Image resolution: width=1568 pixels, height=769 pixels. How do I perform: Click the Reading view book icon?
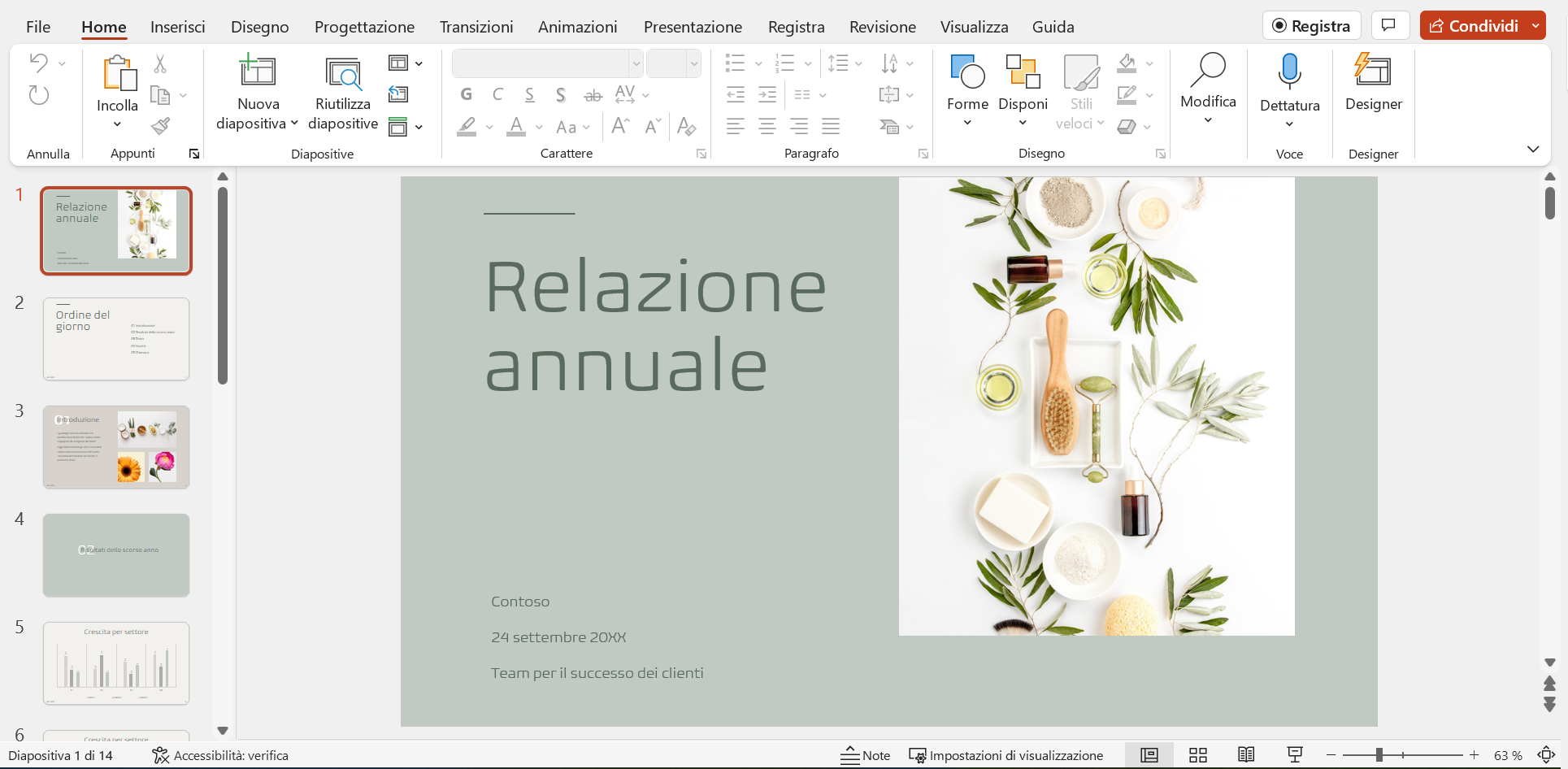pos(1246,755)
